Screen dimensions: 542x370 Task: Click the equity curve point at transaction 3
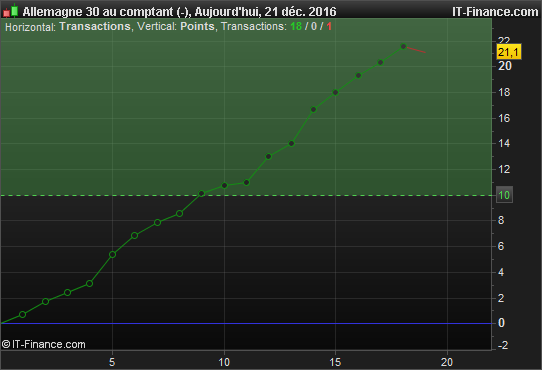tap(68, 293)
